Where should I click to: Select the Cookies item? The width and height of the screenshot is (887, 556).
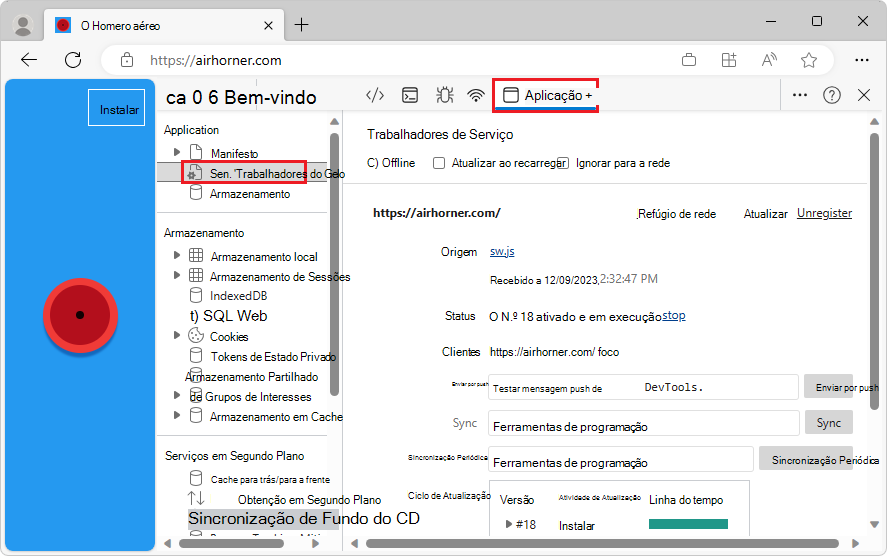coord(229,337)
